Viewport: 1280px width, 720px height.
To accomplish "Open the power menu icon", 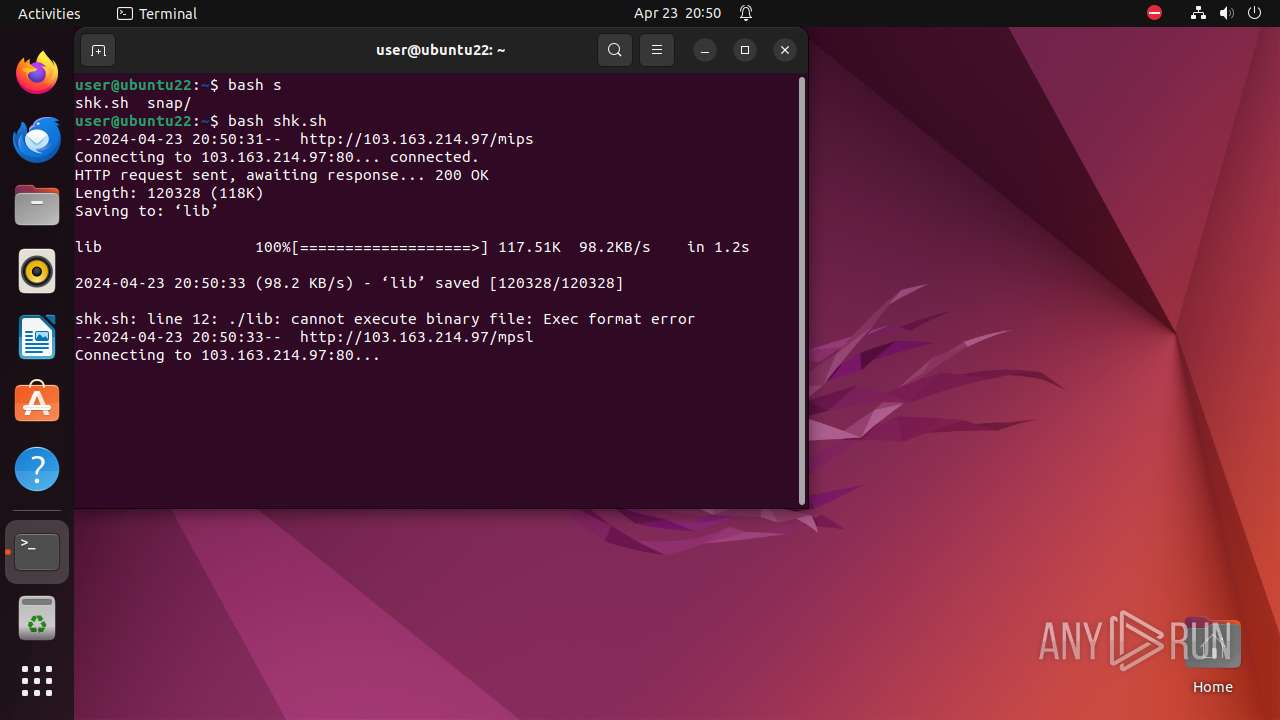I will point(1254,13).
